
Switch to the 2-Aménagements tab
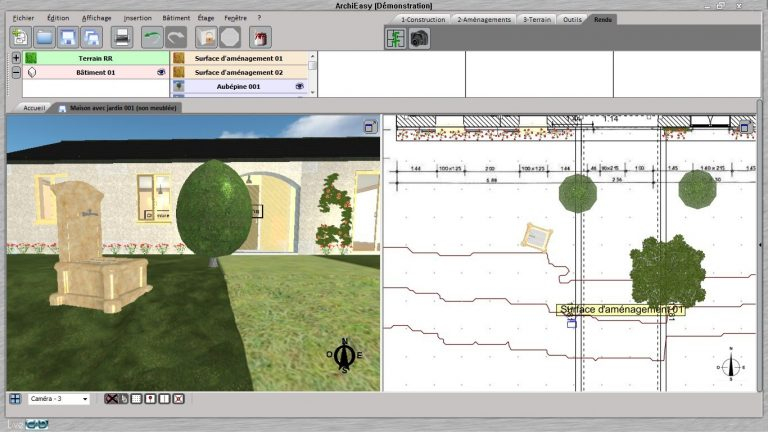point(484,19)
